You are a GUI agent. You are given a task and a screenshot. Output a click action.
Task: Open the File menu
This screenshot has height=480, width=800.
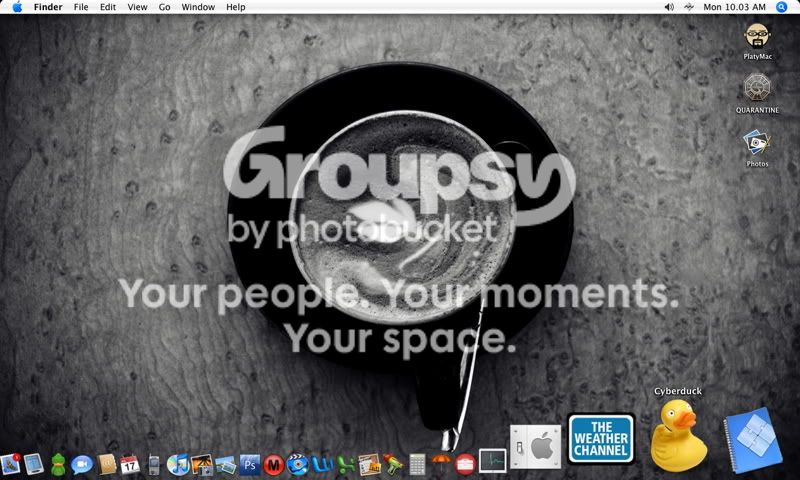click(x=81, y=7)
